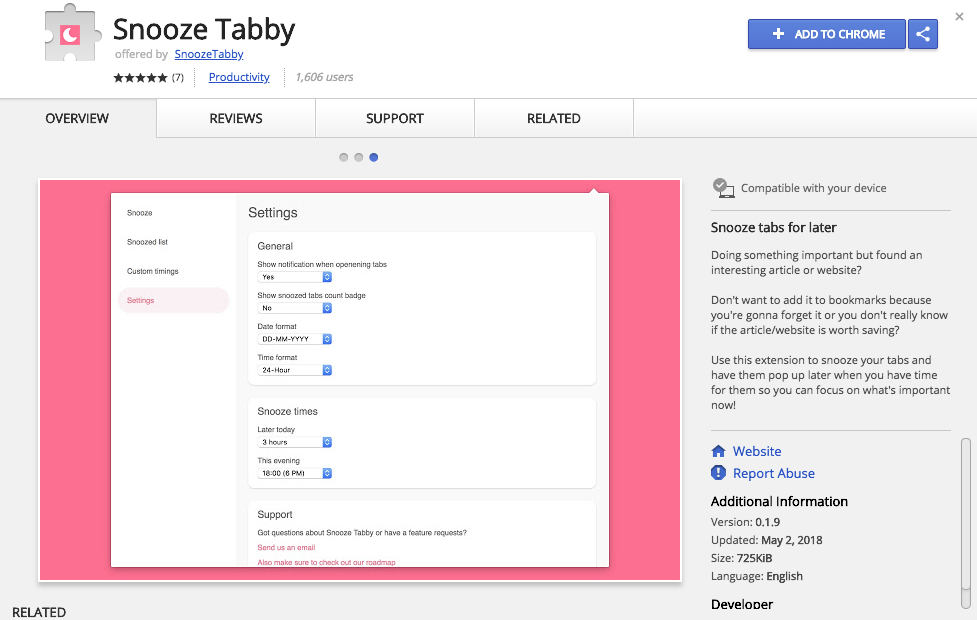Click the Snooze Tabby extension puzzle icon
The height and width of the screenshot is (620, 977).
pos(72,32)
